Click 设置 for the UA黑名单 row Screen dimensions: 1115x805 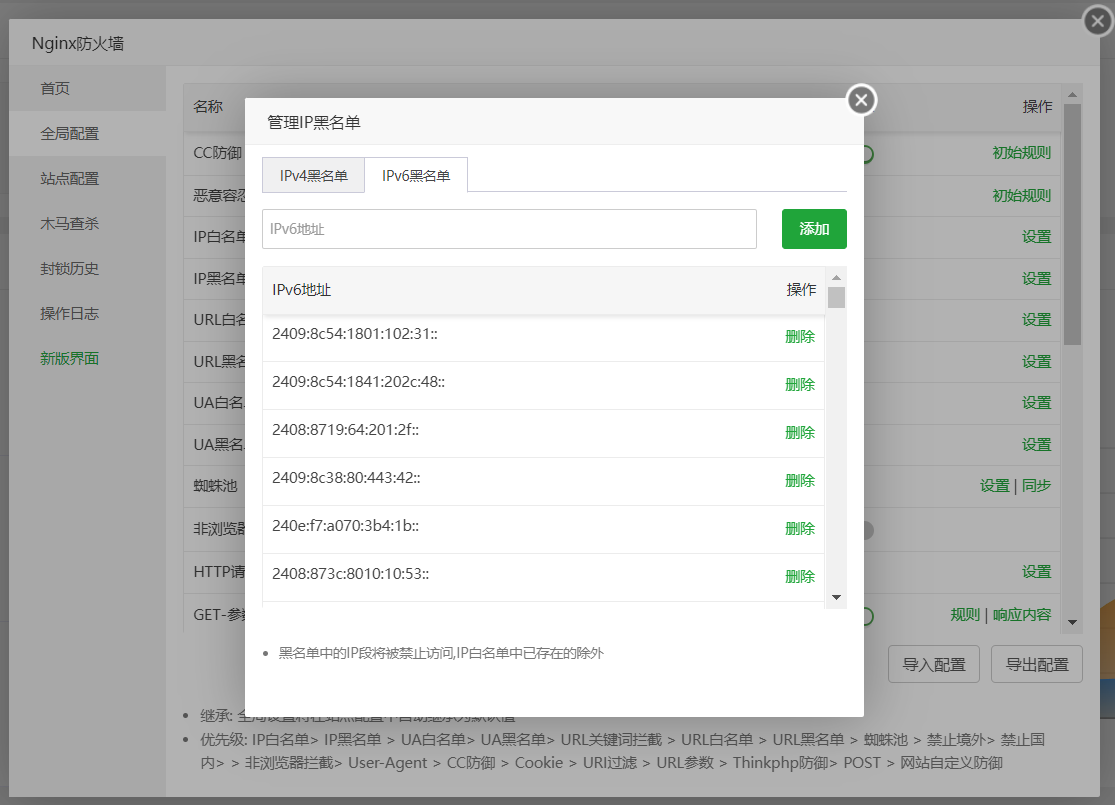(1036, 445)
